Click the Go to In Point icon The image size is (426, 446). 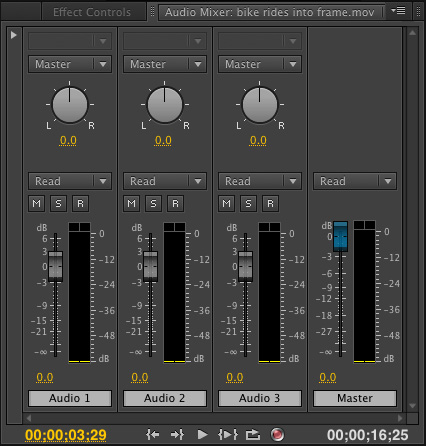pos(152,434)
